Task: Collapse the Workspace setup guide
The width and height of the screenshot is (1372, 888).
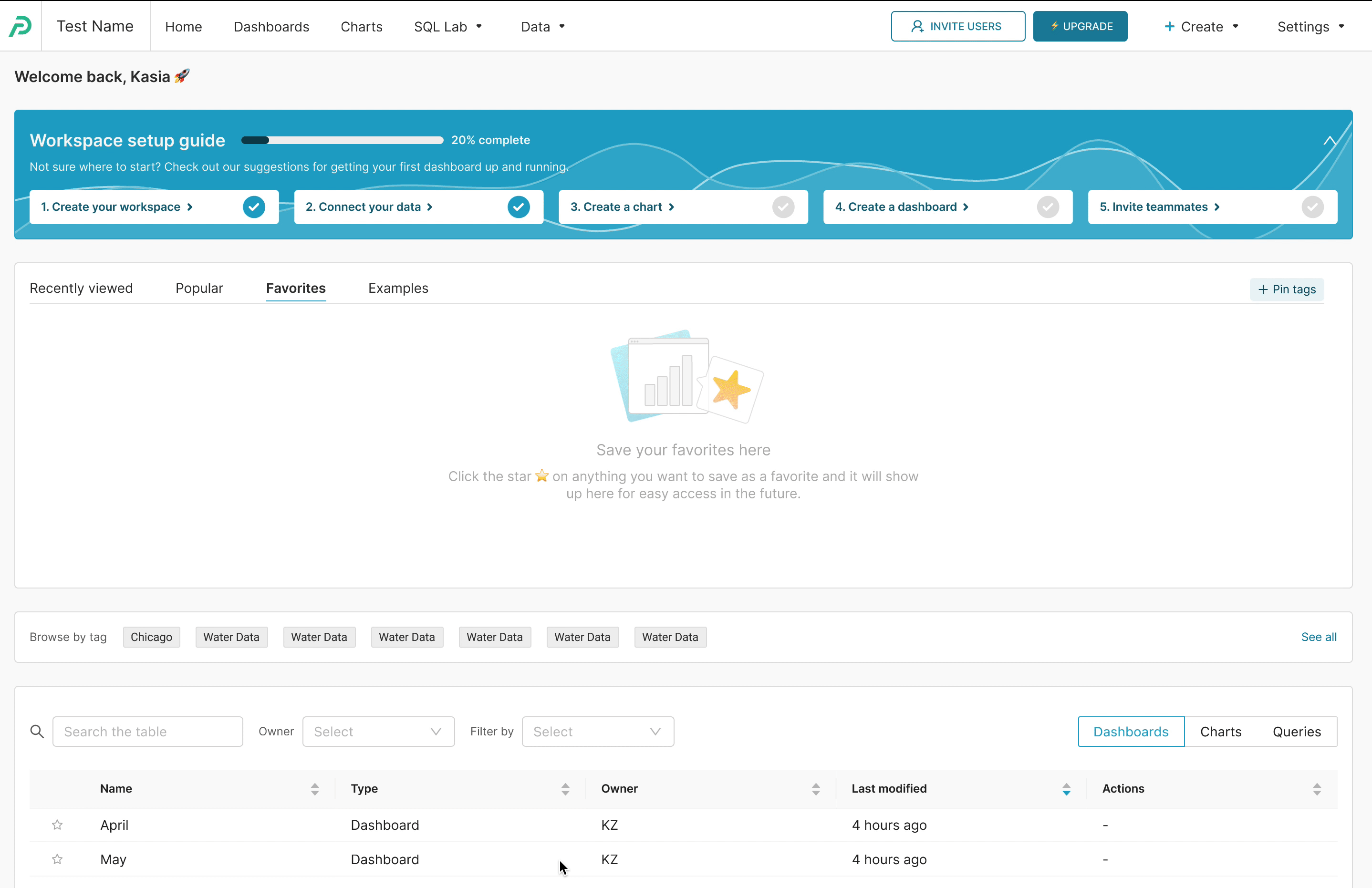Action: pyautogui.click(x=1330, y=141)
